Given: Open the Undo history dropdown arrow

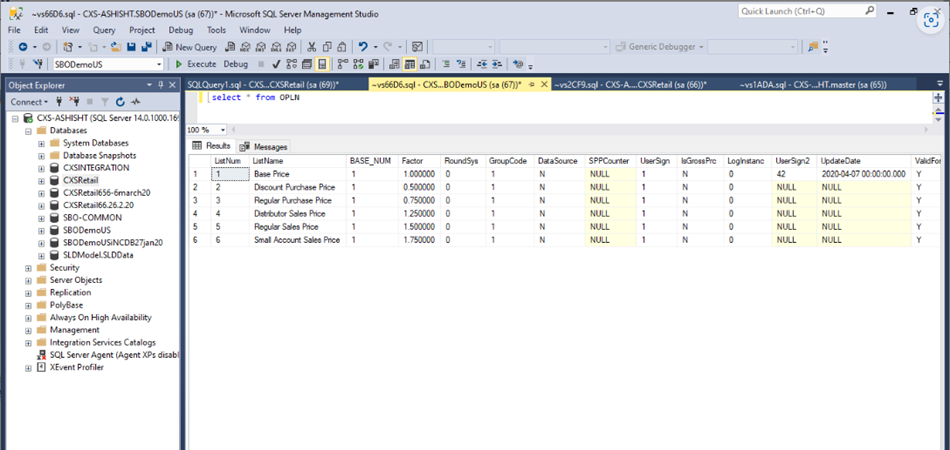Looking at the screenshot, I should [375, 47].
